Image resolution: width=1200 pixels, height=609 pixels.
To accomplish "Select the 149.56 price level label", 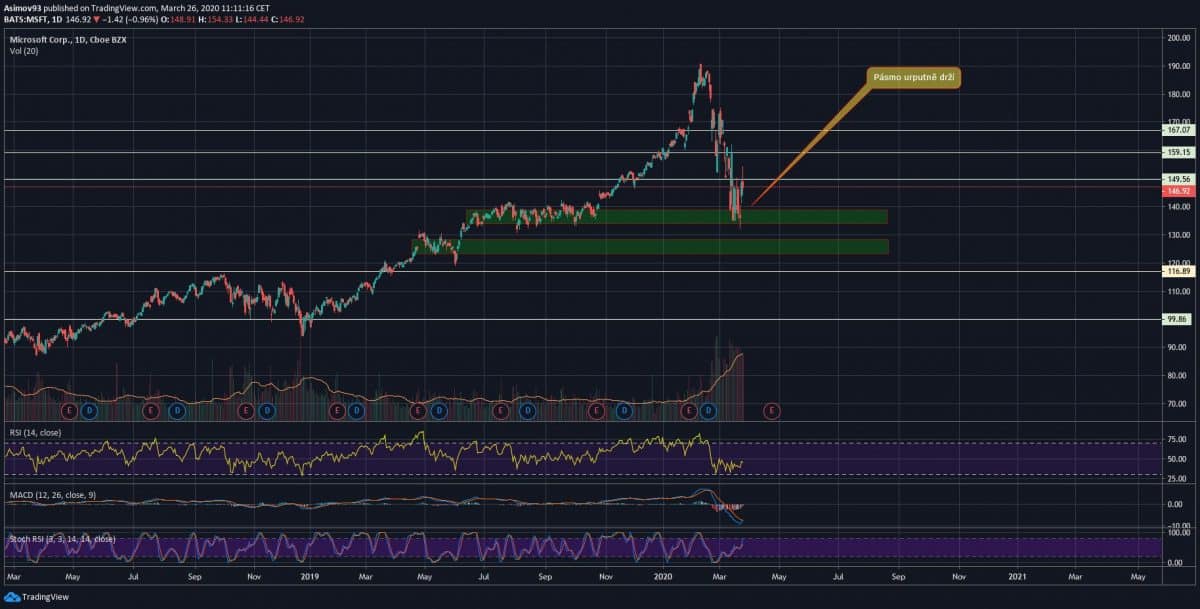I will 1178,179.
